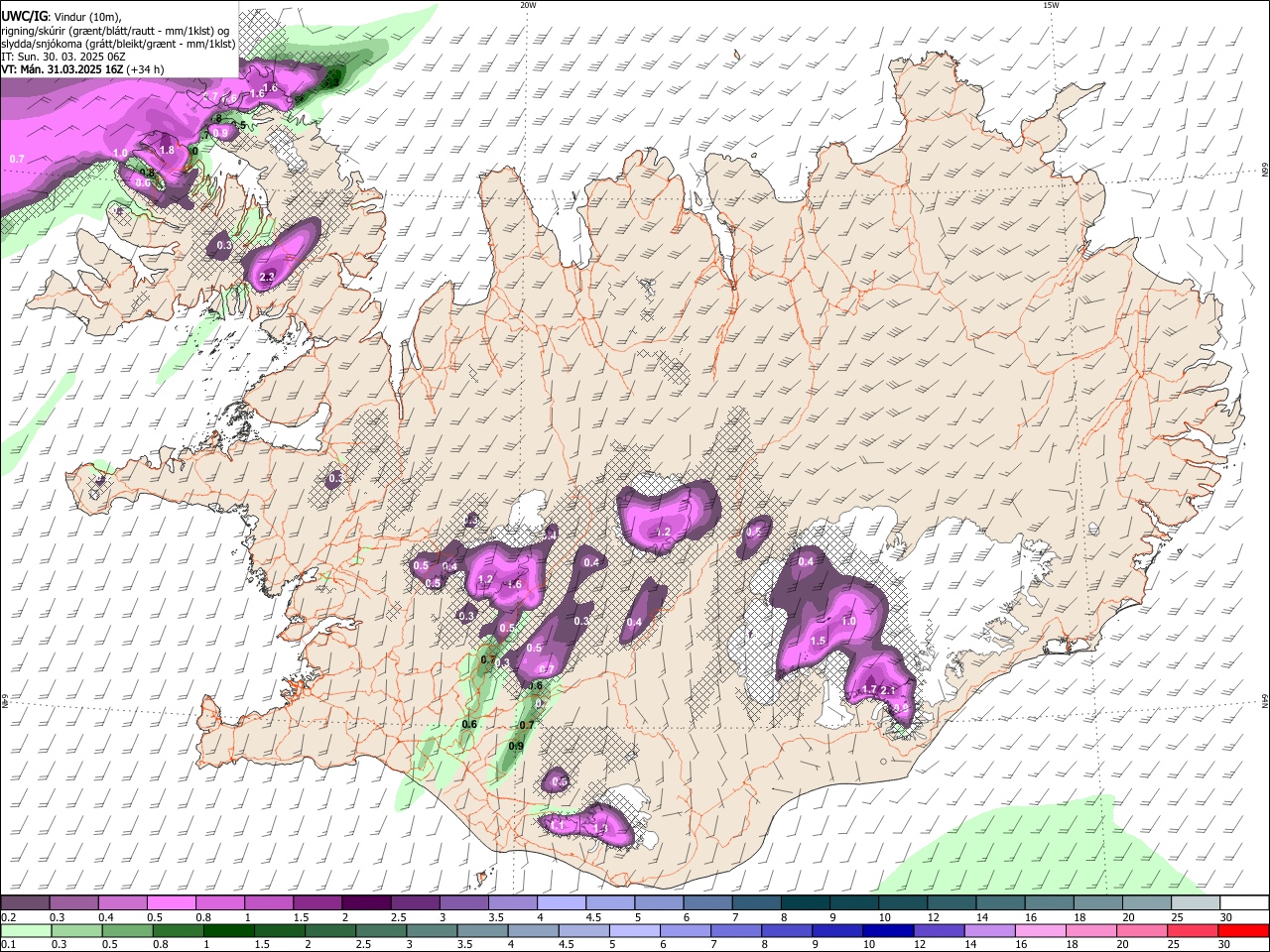This screenshot has height=952, width=1270.
Task: Select dark purple 0.2 swatch in top legend row
Action: pyautogui.click(x=25, y=903)
